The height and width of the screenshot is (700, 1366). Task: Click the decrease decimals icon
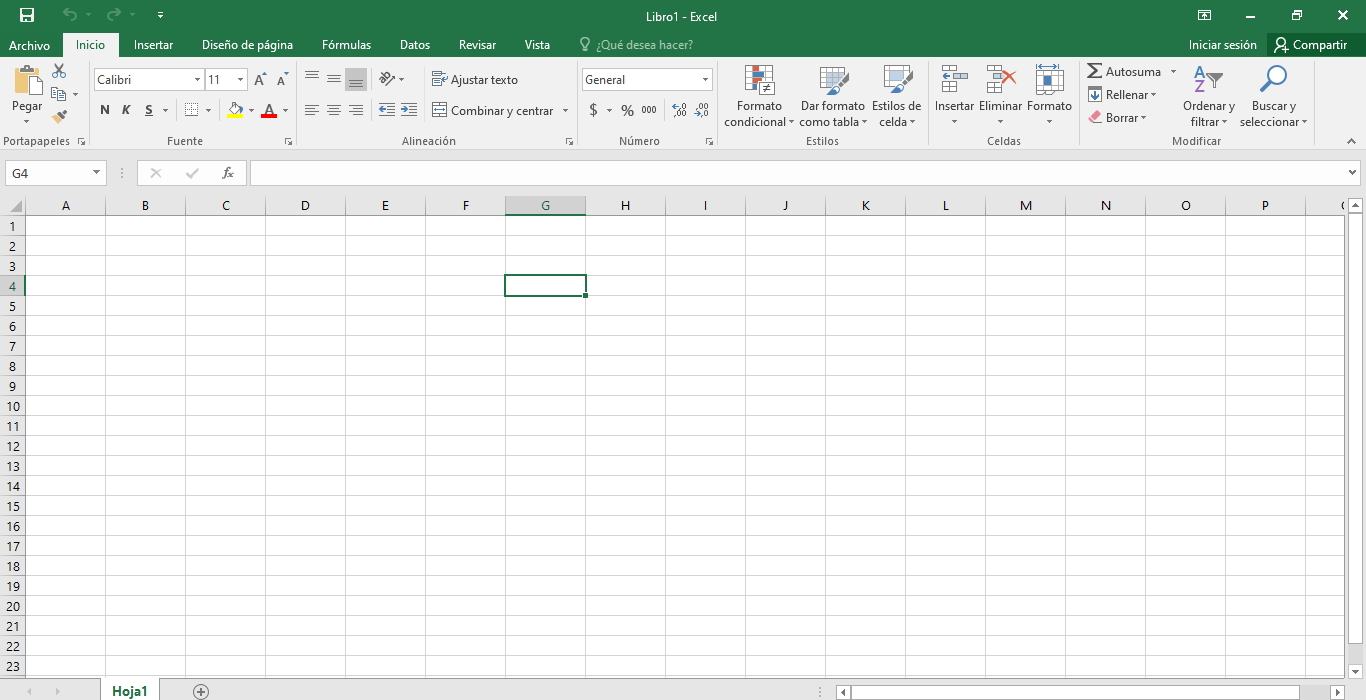click(x=702, y=110)
